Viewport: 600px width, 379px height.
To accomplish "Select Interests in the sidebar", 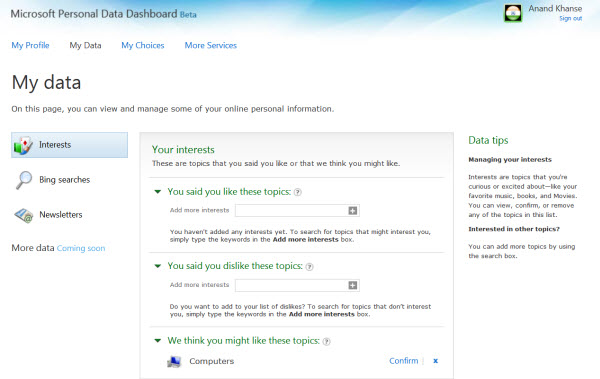I will point(69,145).
